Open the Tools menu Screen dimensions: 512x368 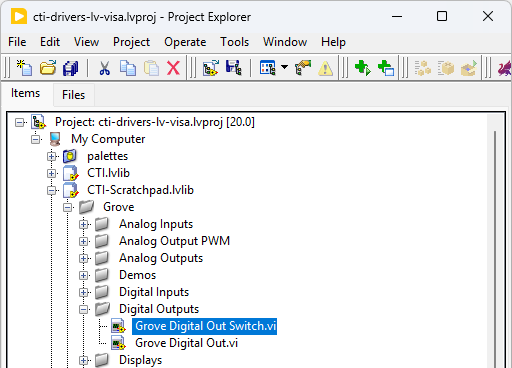pyautogui.click(x=235, y=42)
